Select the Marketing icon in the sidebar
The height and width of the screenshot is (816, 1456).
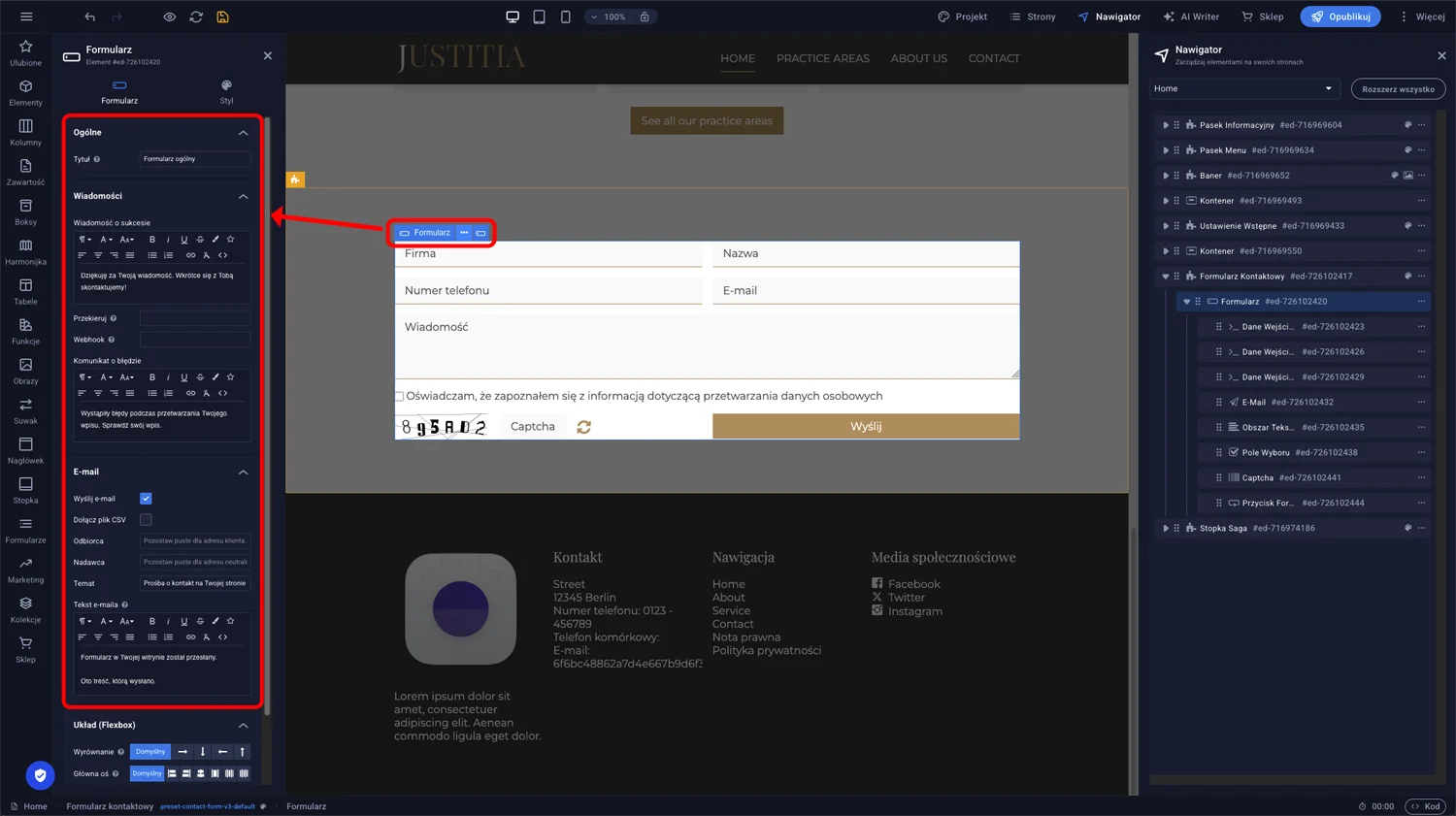point(25,572)
